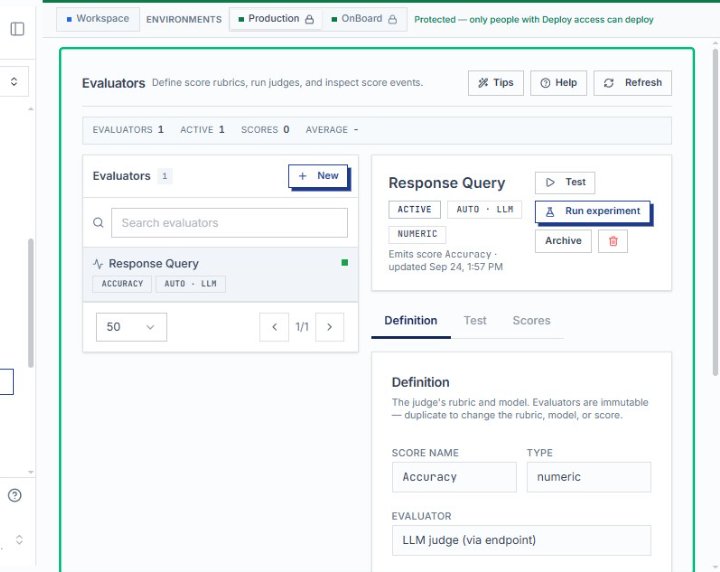Click the EVALUATORS 1 stat
The width and height of the screenshot is (720, 572).
click(128, 130)
